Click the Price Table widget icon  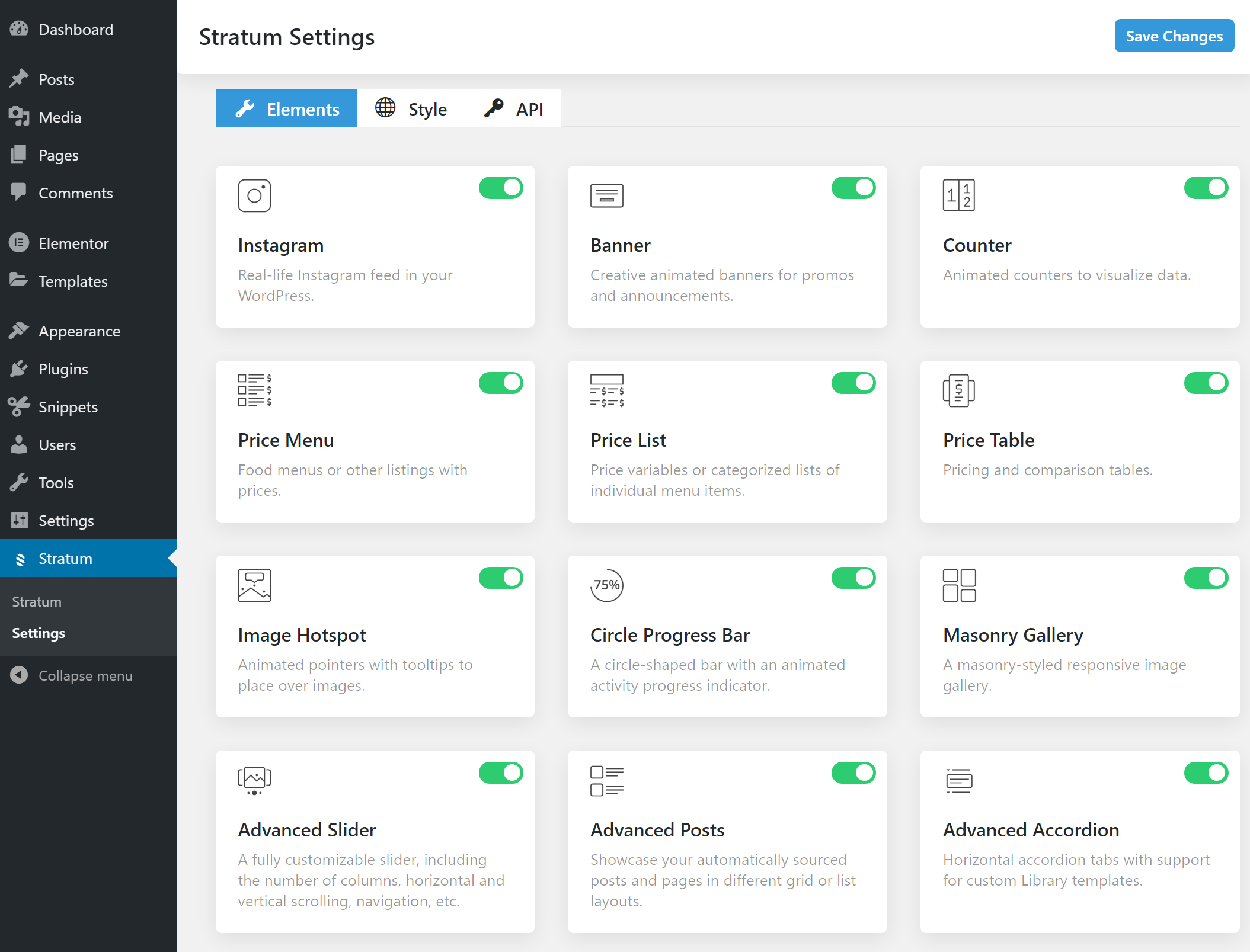[958, 390]
